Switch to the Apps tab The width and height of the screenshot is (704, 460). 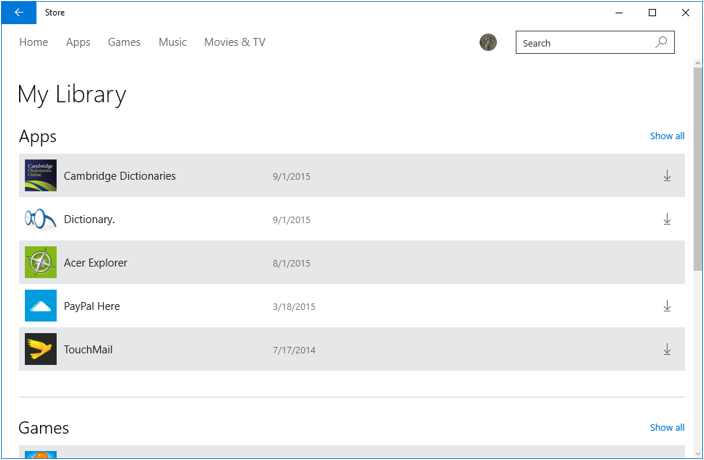pos(78,42)
